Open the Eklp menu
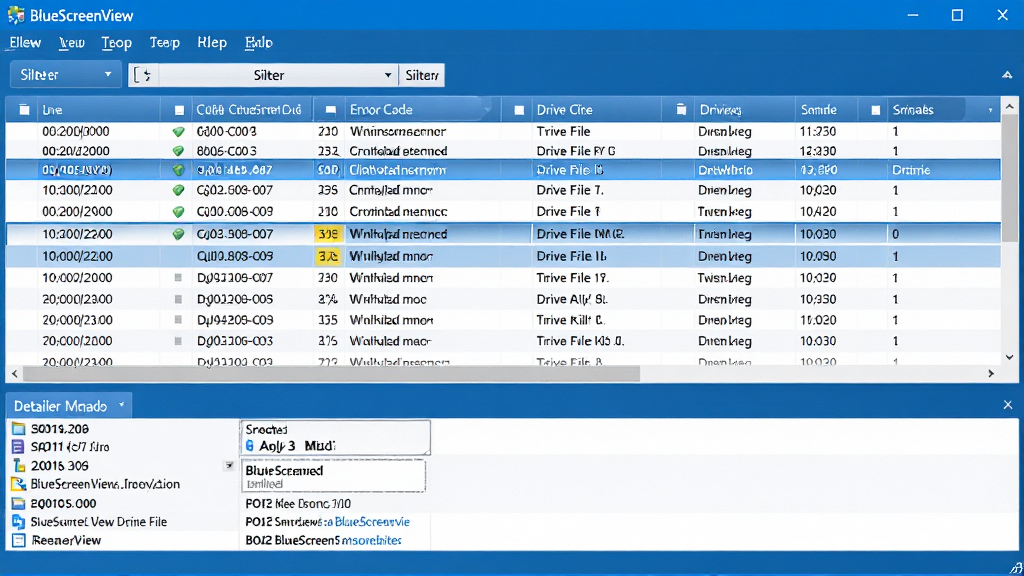 (x=259, y=42)
